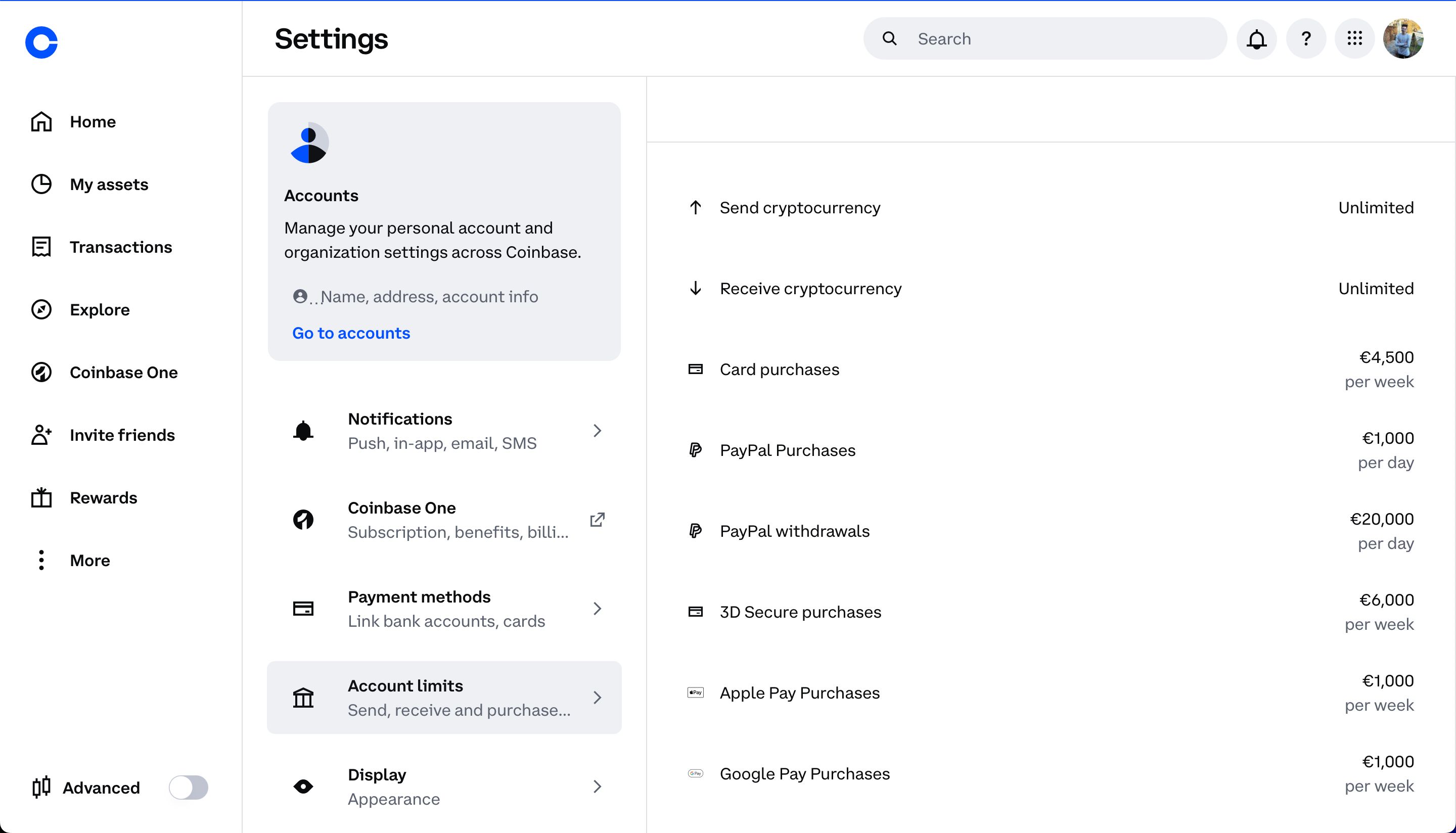Click Payment methods card icon
The width and height of the screenshot is (1456, 833).
tap(303, 608)
